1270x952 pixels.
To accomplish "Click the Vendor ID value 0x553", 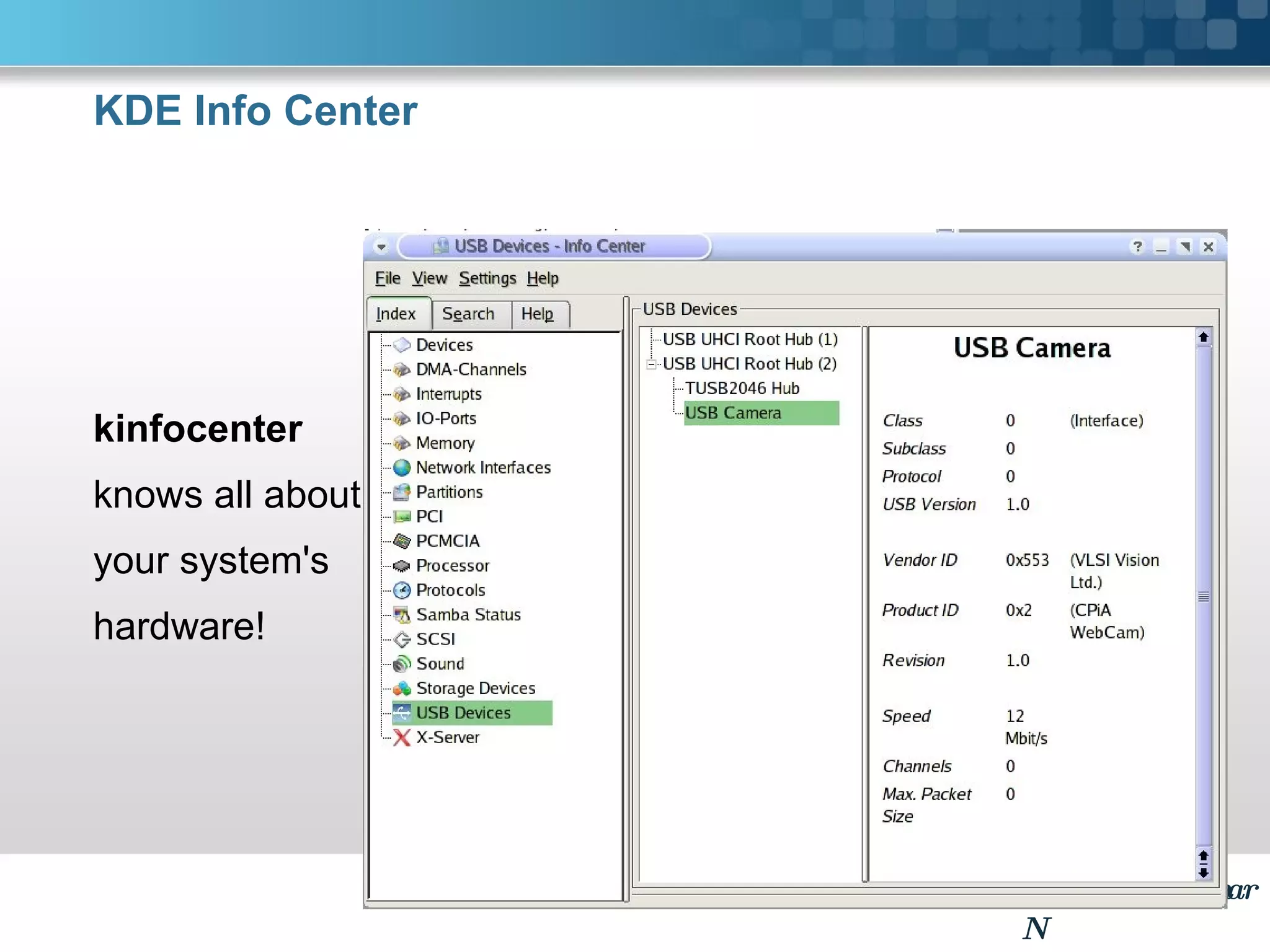I will point(1028,560).
